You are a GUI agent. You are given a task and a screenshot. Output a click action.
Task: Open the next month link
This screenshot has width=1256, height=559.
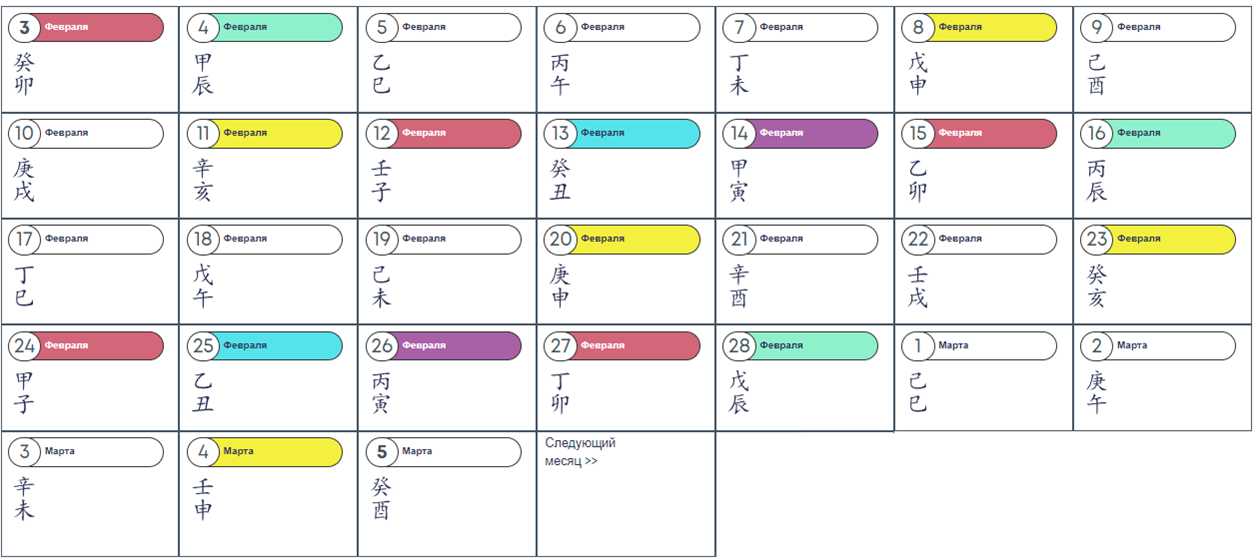coord(580,451)
